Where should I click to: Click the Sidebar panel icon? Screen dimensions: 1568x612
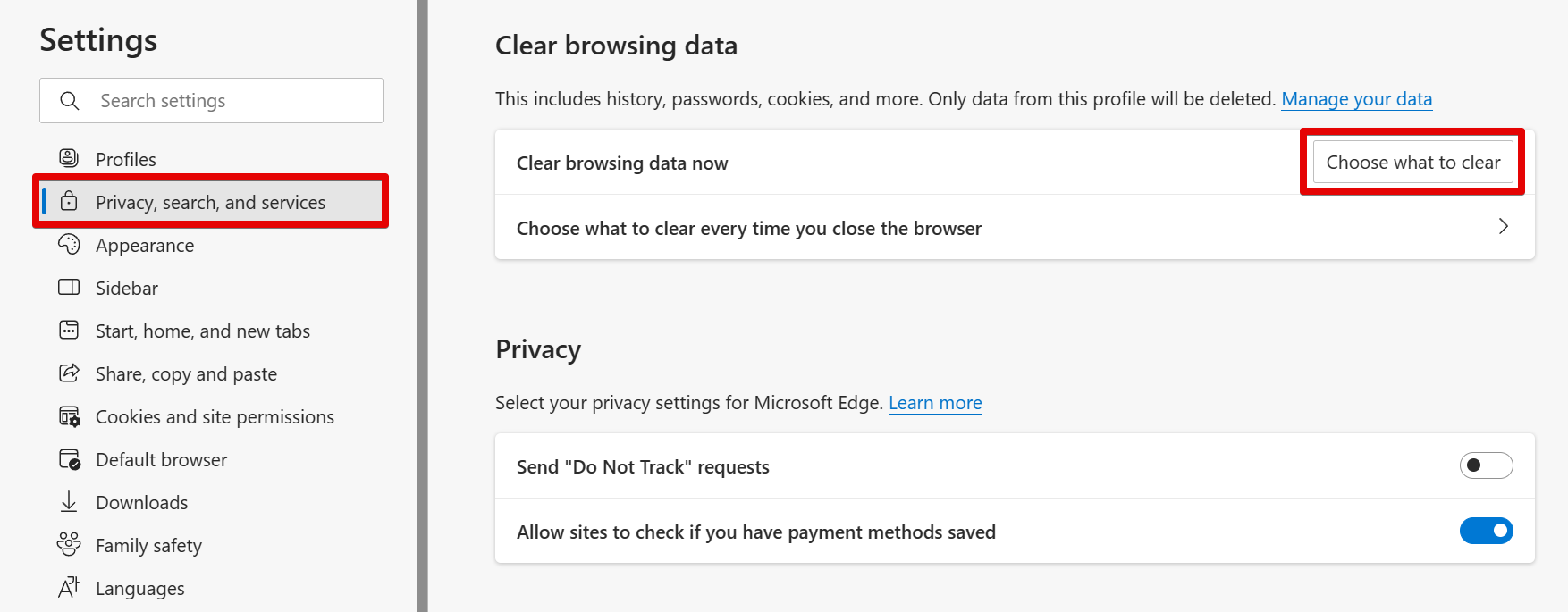(69, 288)
